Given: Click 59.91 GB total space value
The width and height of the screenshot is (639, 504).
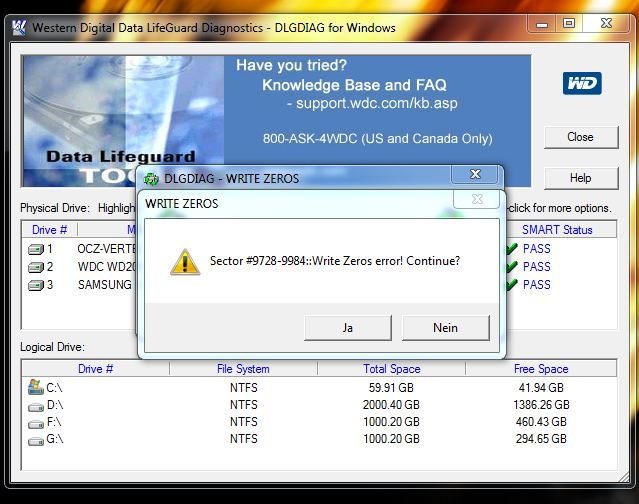Looking at the screenshot, I should click(x=391, y=387).
